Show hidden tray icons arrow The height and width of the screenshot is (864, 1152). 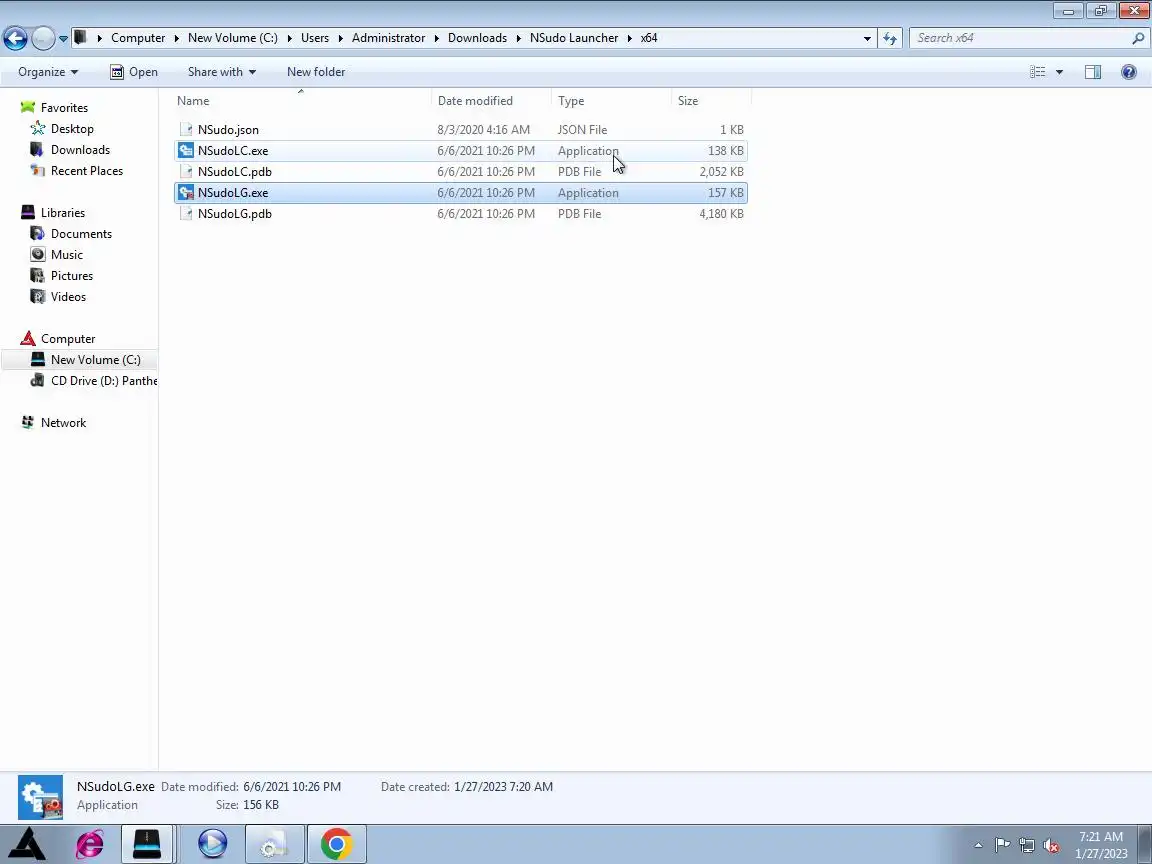coord(978,846)
